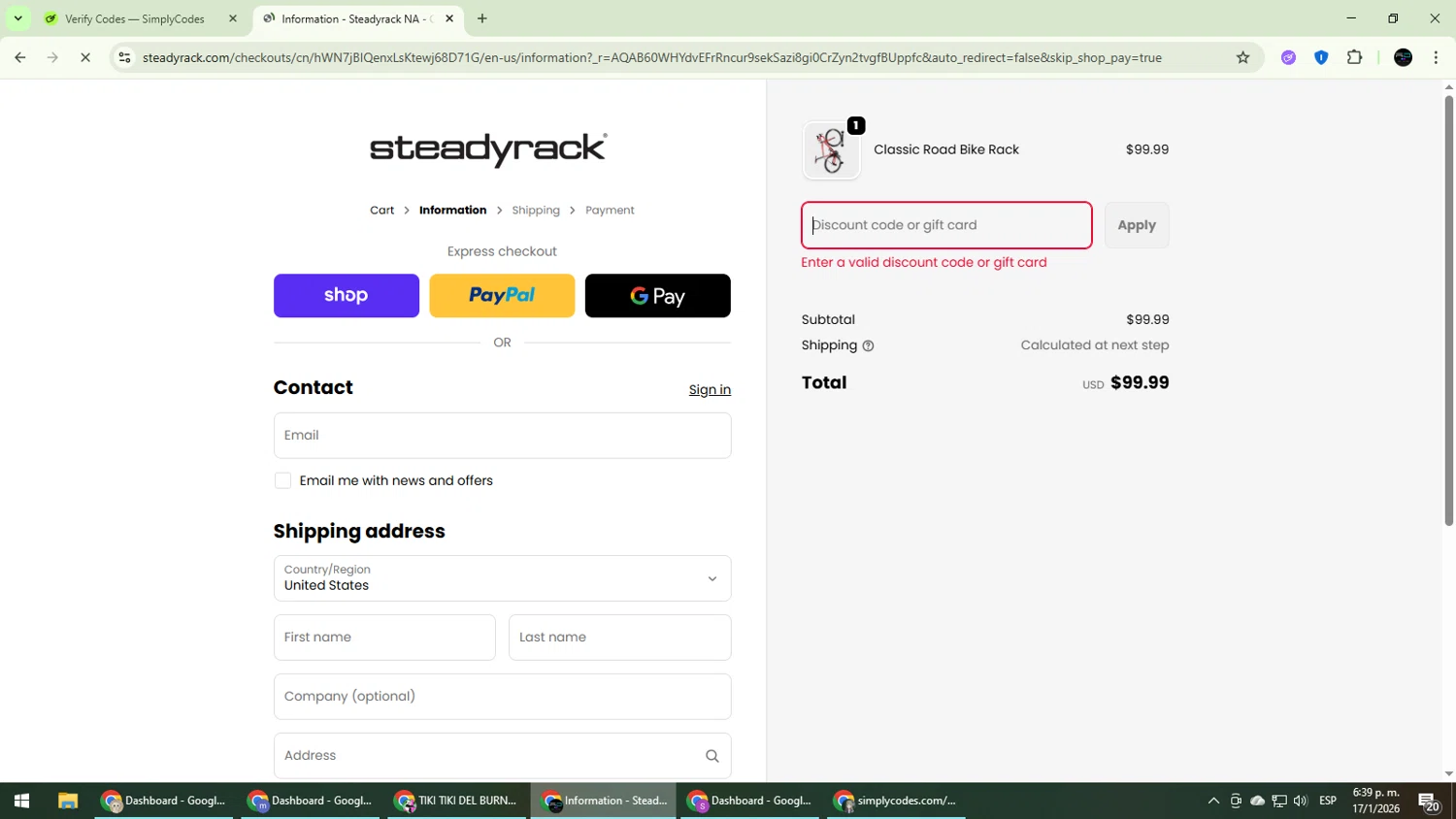
Task: Open the blue shield extension icon
Action: (1321, 57)
